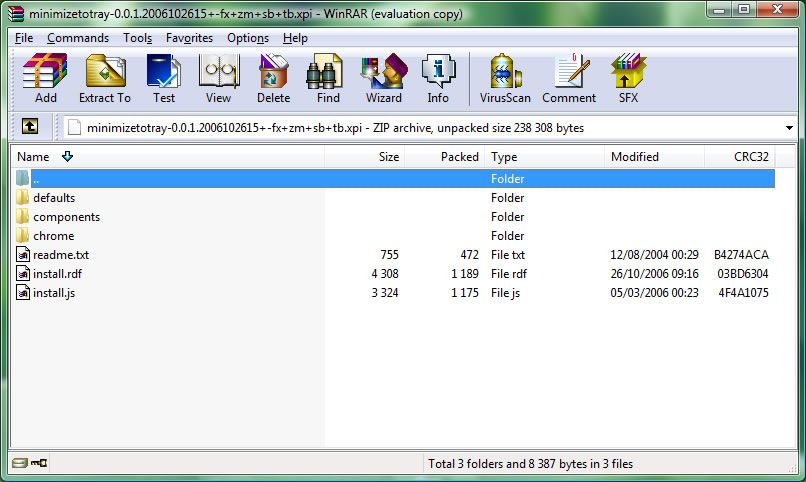Click the archive file icon in address bar
The height and width of the screenshot is (482, 806).
pos(74,127)
